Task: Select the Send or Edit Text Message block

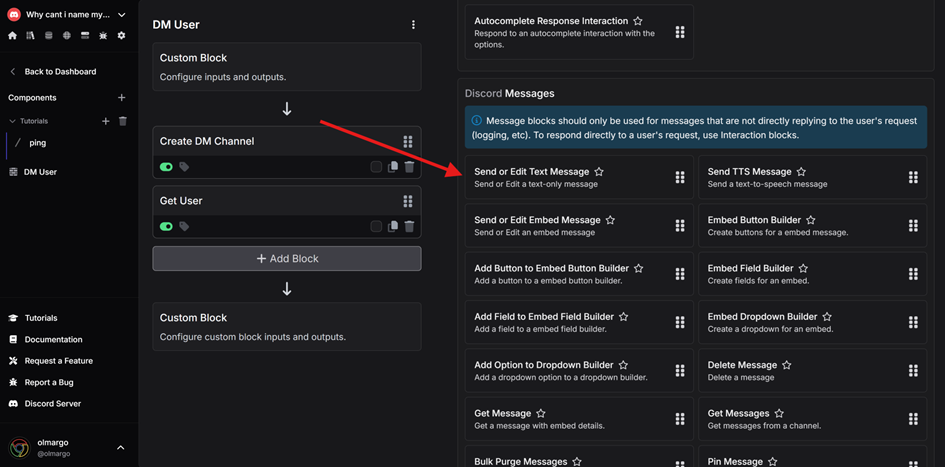Action: (x=579, y=177)
